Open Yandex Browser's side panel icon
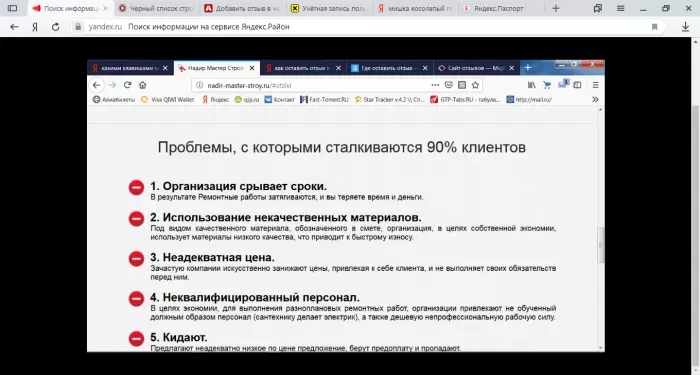Viewport: 700px width, 375px height. [12, 8]
